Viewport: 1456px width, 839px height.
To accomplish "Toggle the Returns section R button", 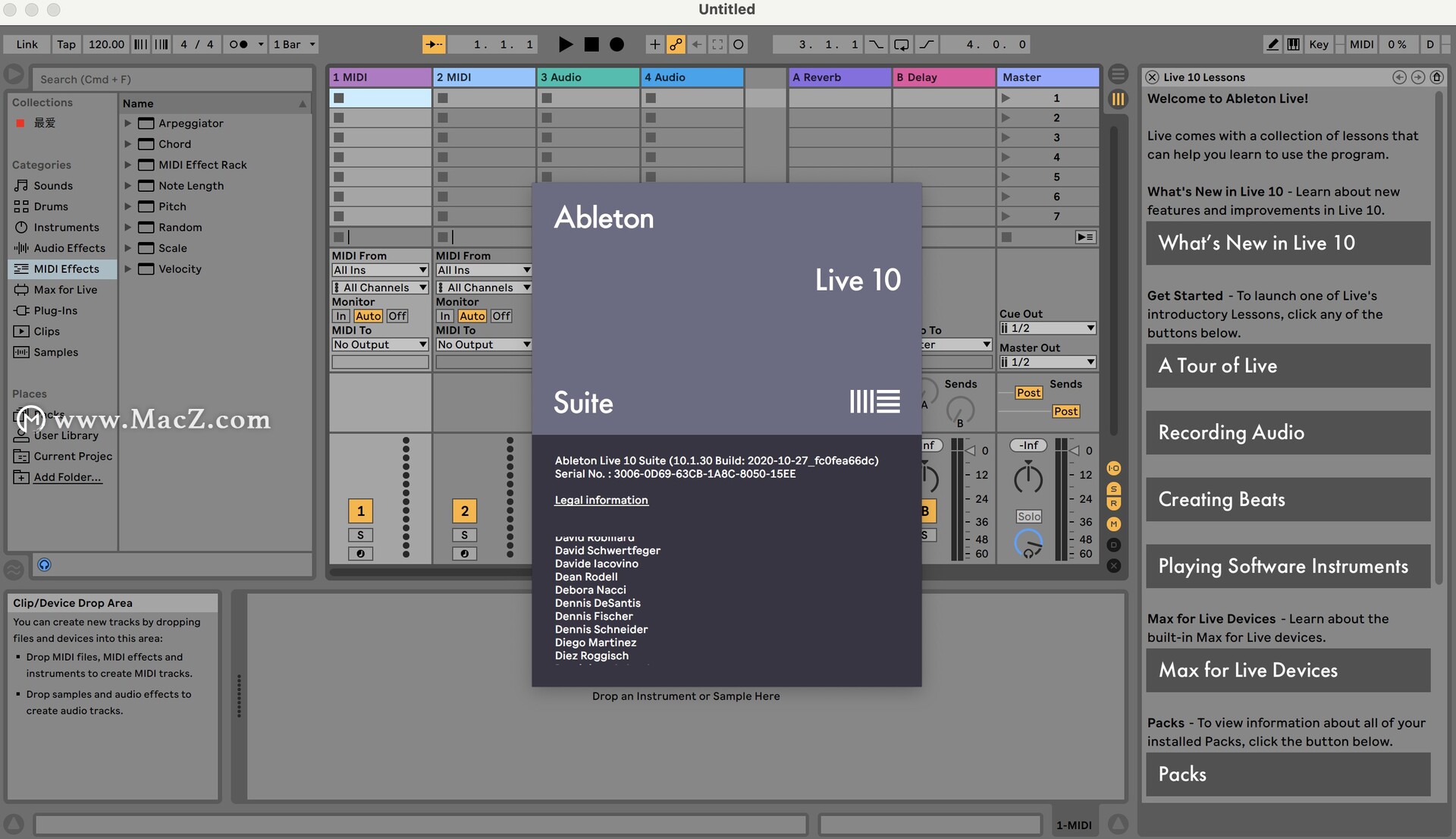I will [x=1113, y=503].
